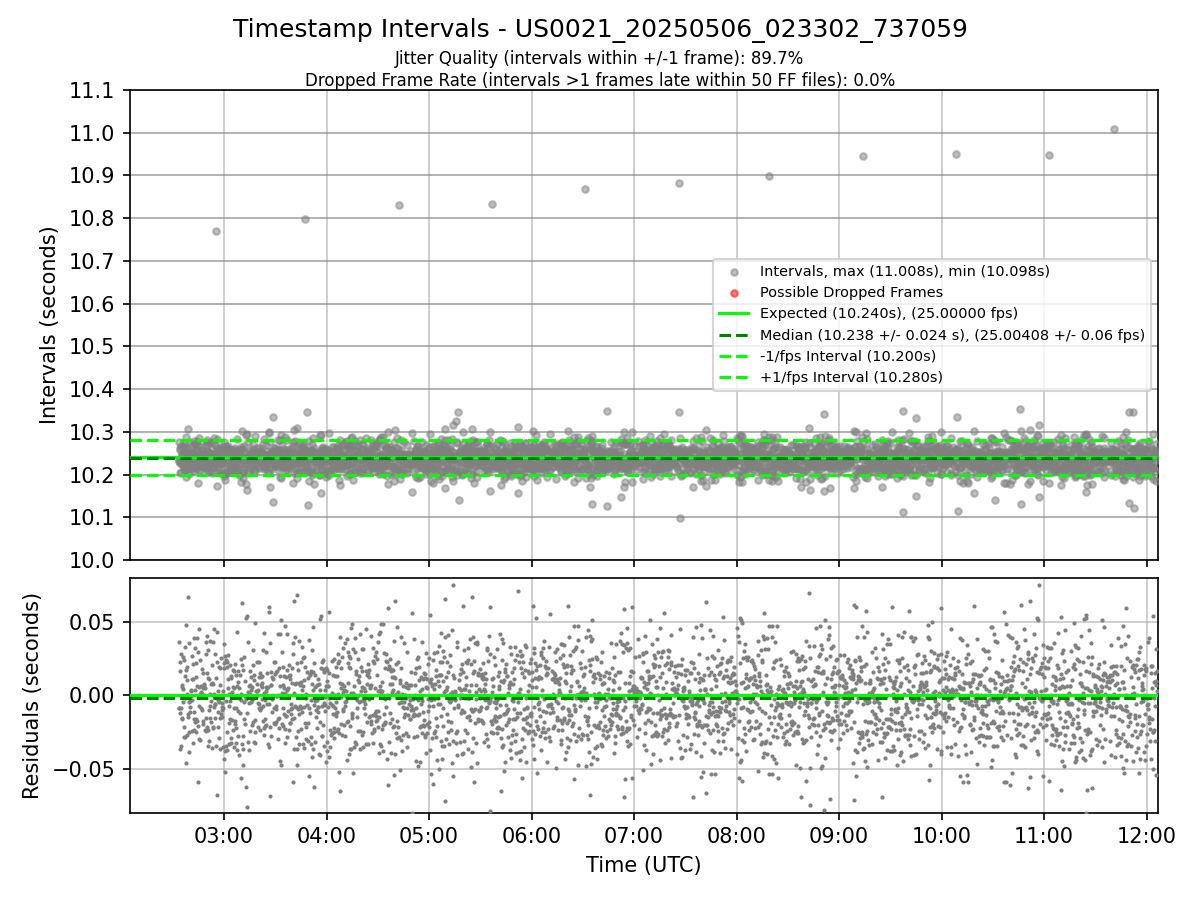Click the lowest interval point near 10.1s at 07:30
Image resolution: width=1200 pixels, height=900 pixels.
[x=680, y=518]
